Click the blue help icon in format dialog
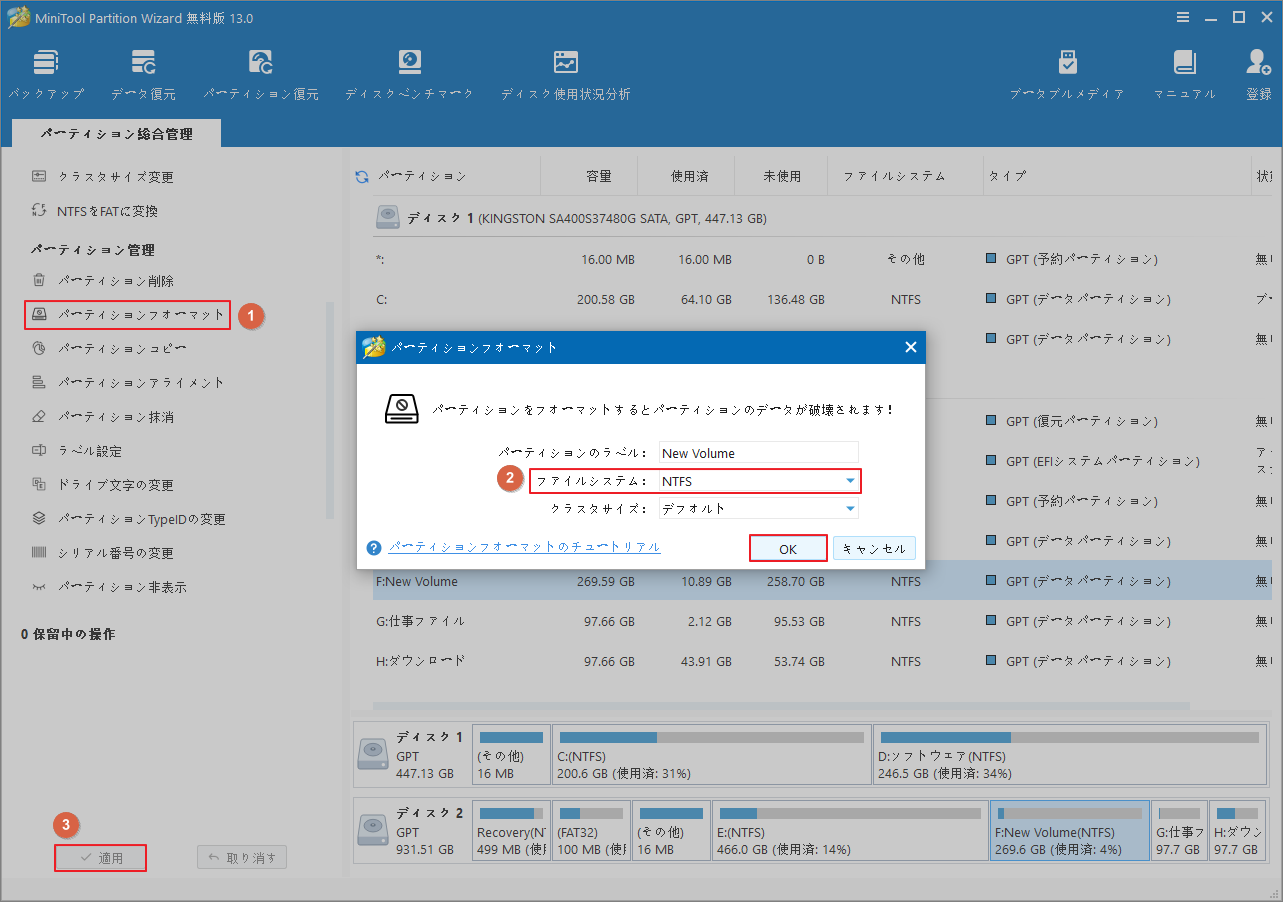The image size is (1283, 902). 374,548
